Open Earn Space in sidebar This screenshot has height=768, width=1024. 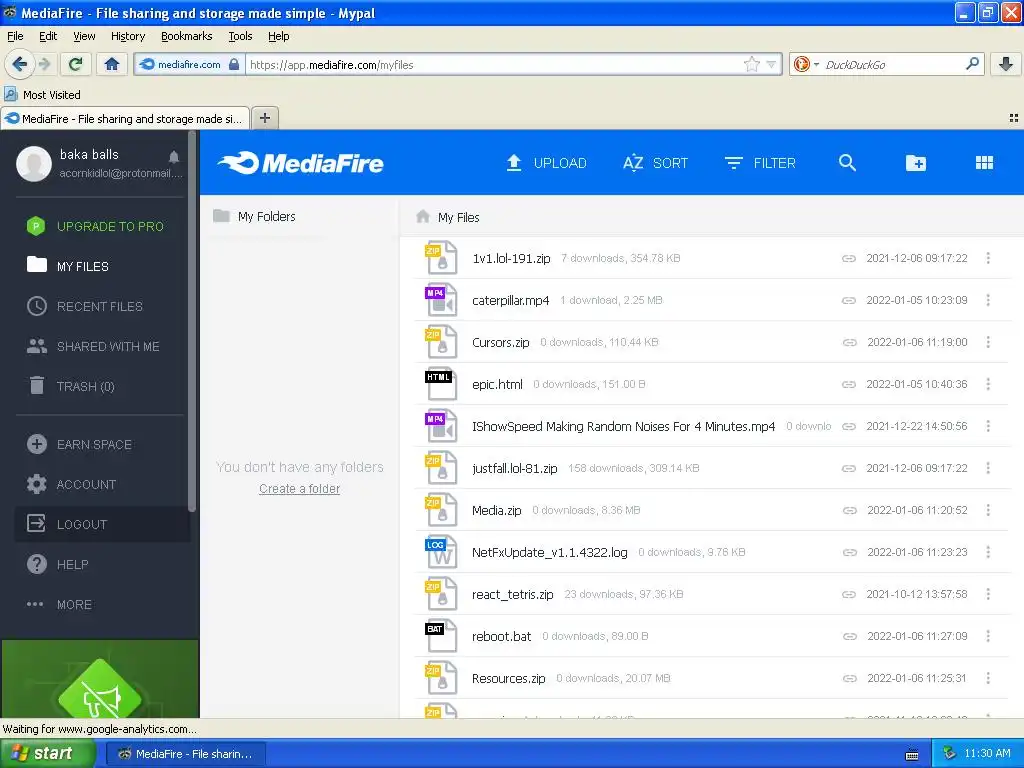pyautogui.click(x=80, y=445)
